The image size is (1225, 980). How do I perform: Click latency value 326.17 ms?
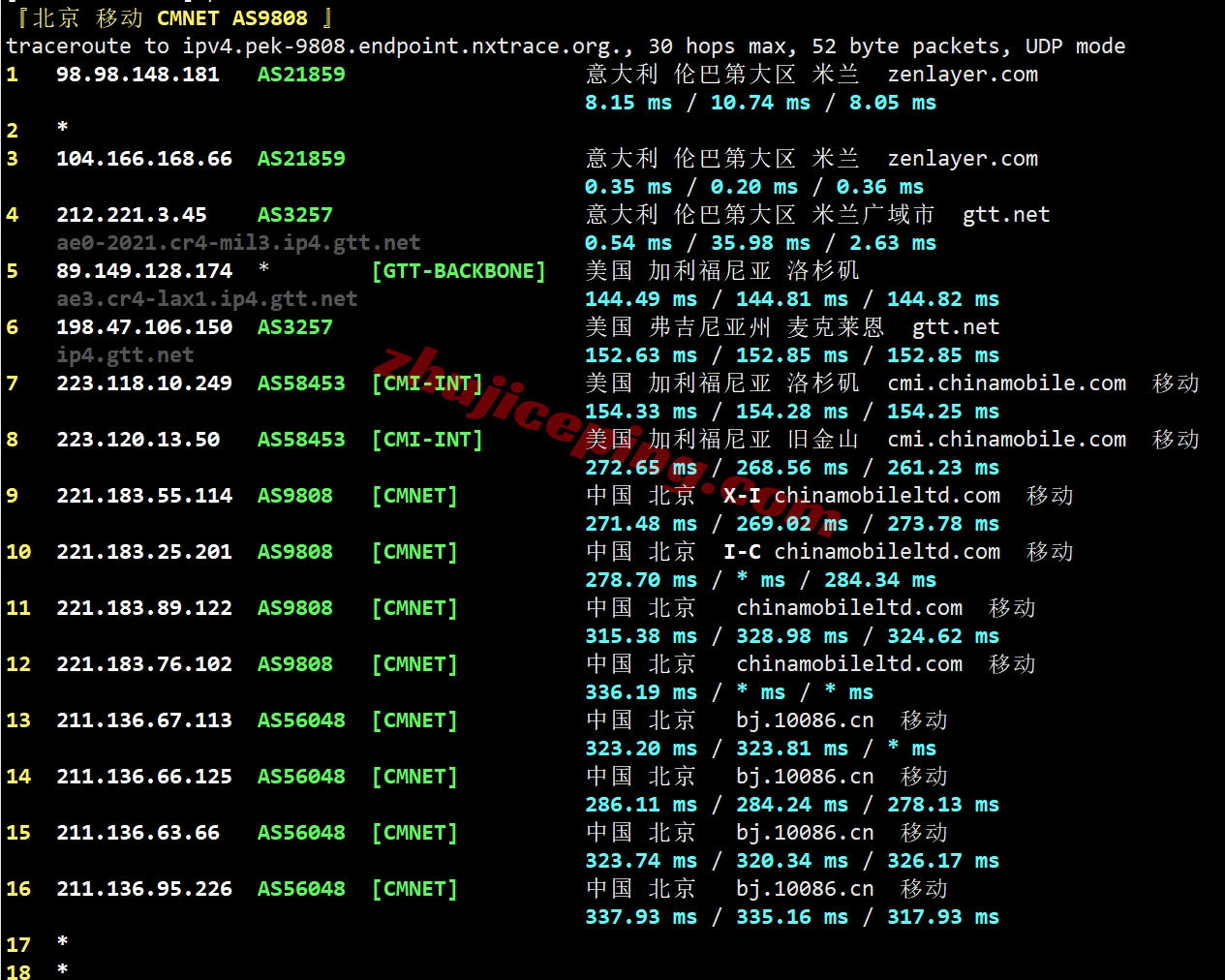tap(943, 861)
